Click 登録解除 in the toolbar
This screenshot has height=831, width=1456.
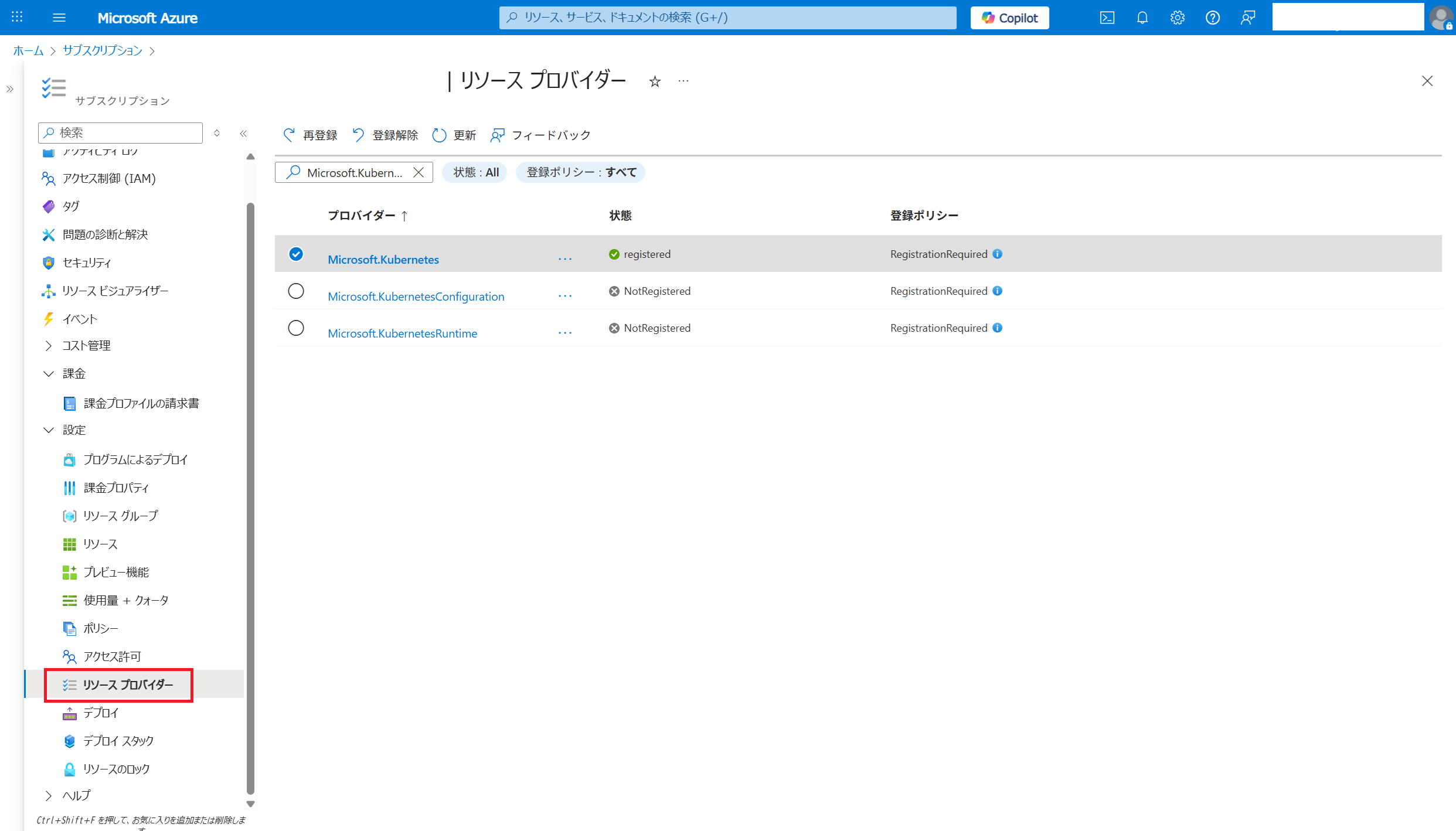[385, 135]
